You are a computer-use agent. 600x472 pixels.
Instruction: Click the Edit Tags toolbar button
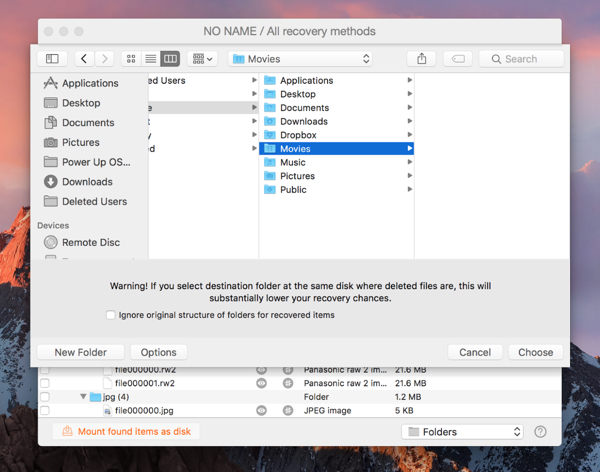pyautogui.click(x=458, y=59)
